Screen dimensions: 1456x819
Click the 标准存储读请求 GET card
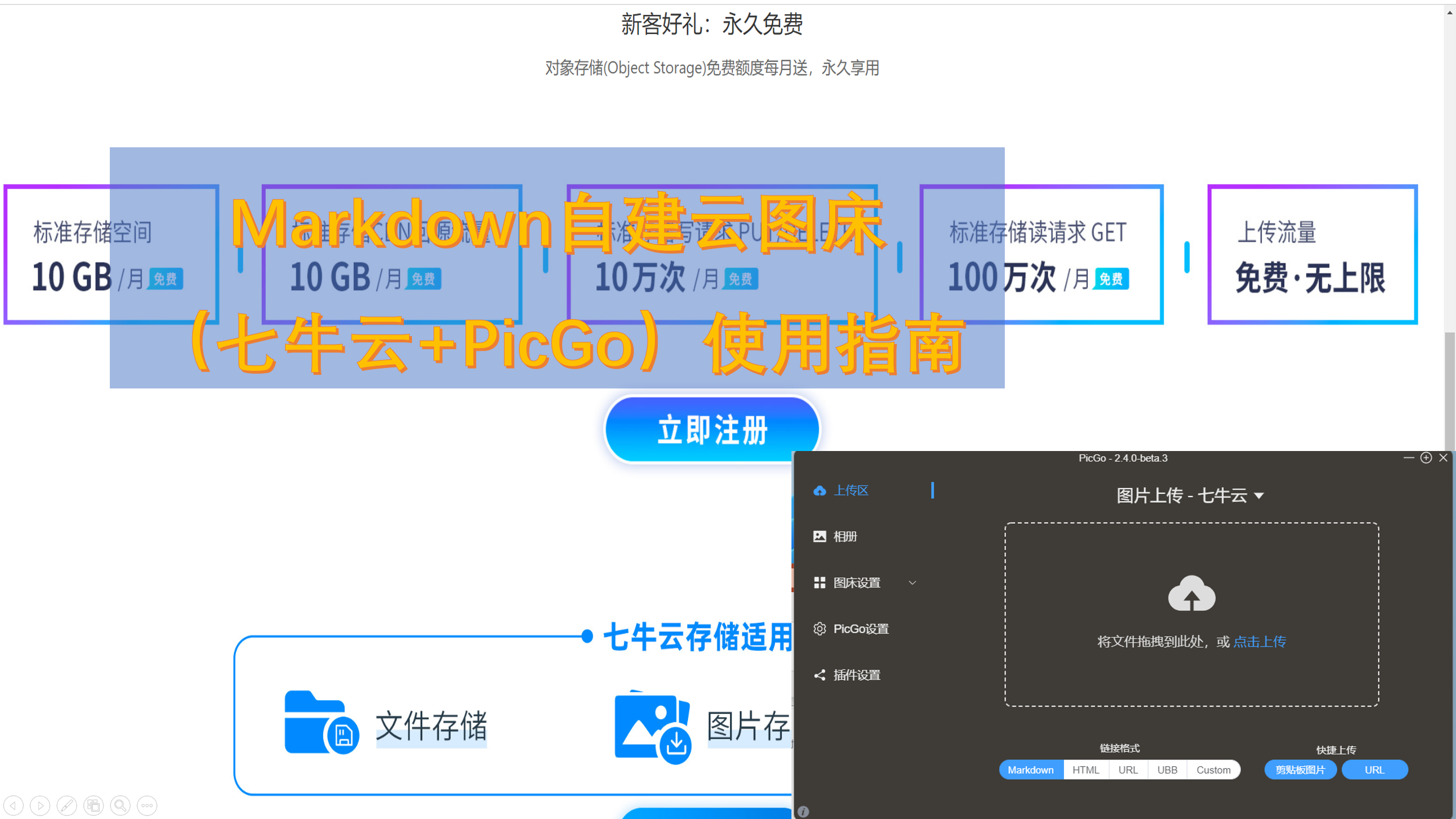click(1041, 254)
